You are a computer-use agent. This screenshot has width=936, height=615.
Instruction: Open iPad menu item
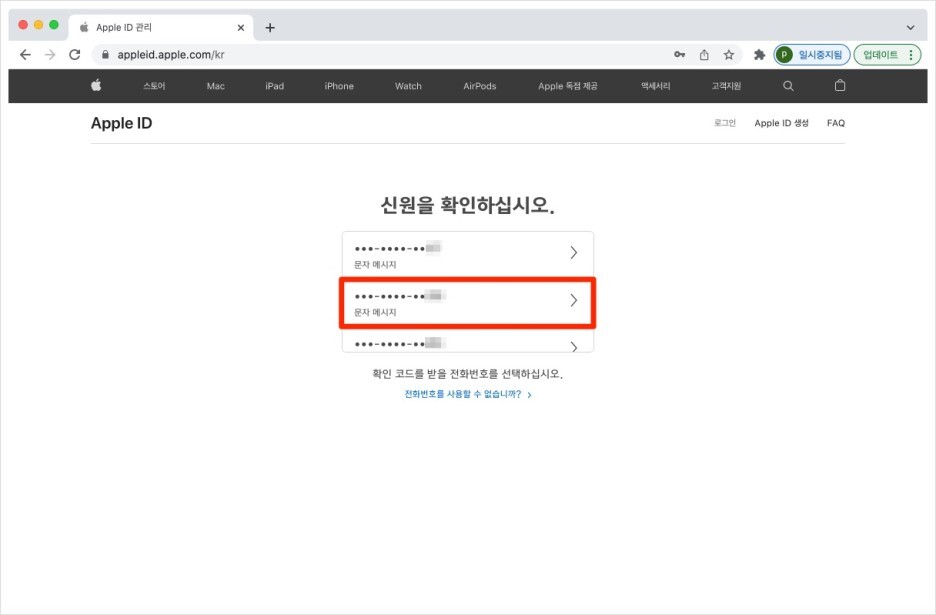(x=275, y=86)
